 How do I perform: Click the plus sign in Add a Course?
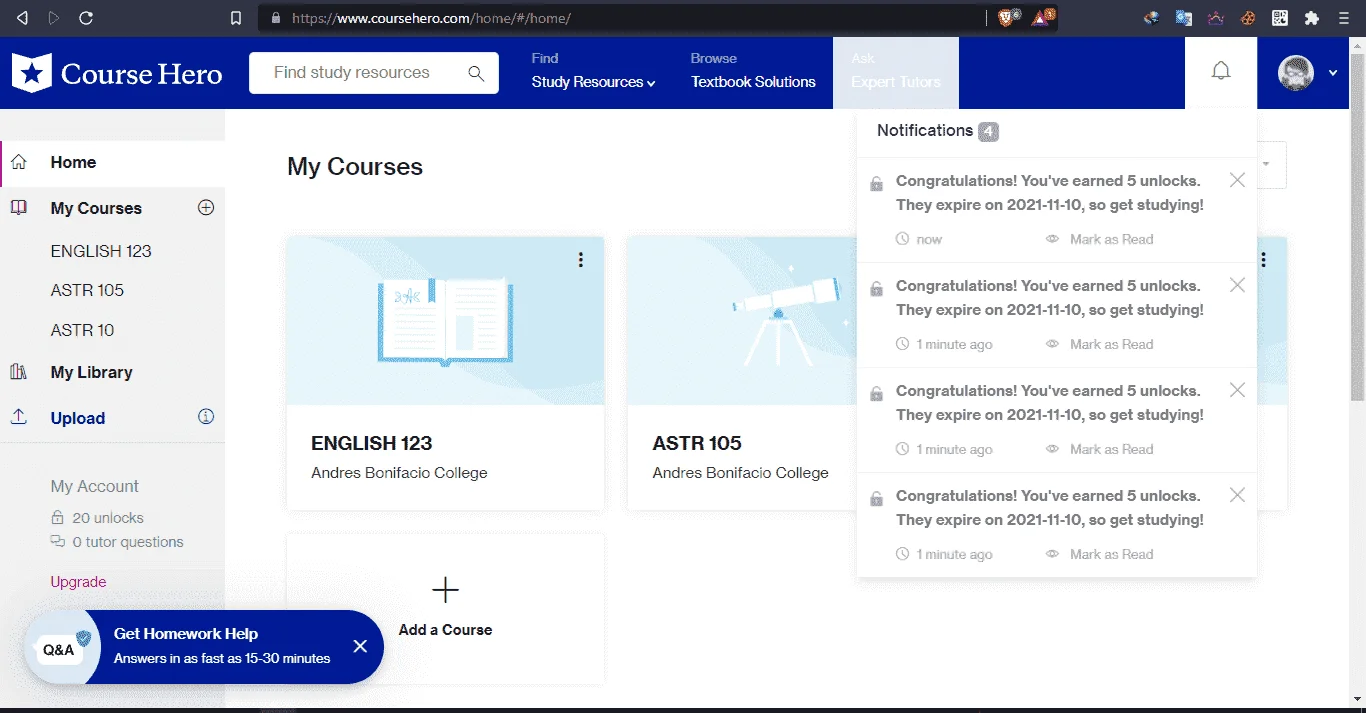pyautogui.click(x=445, y=590)
